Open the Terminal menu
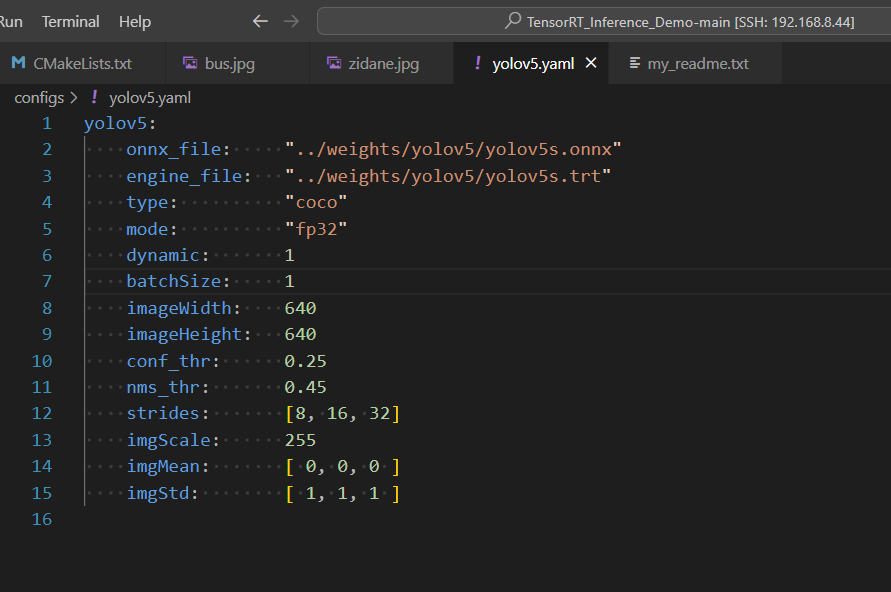The width and height of the screenshot is (891, 592). pos(70,21)
